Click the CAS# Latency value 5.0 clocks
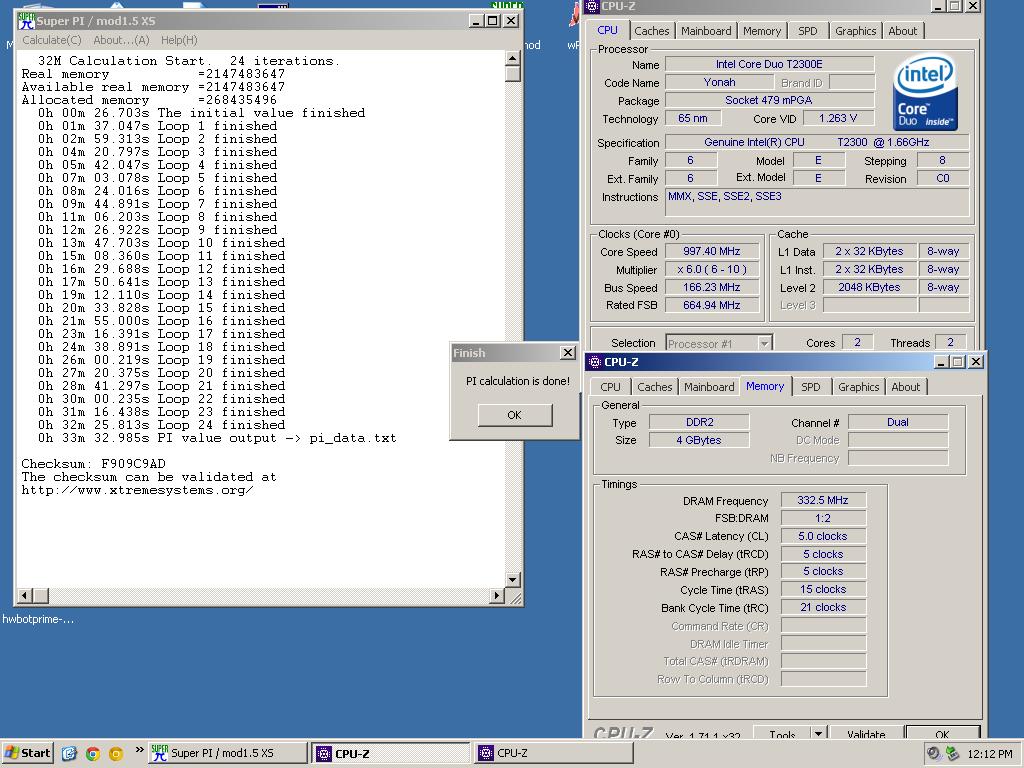 [823, 536]
